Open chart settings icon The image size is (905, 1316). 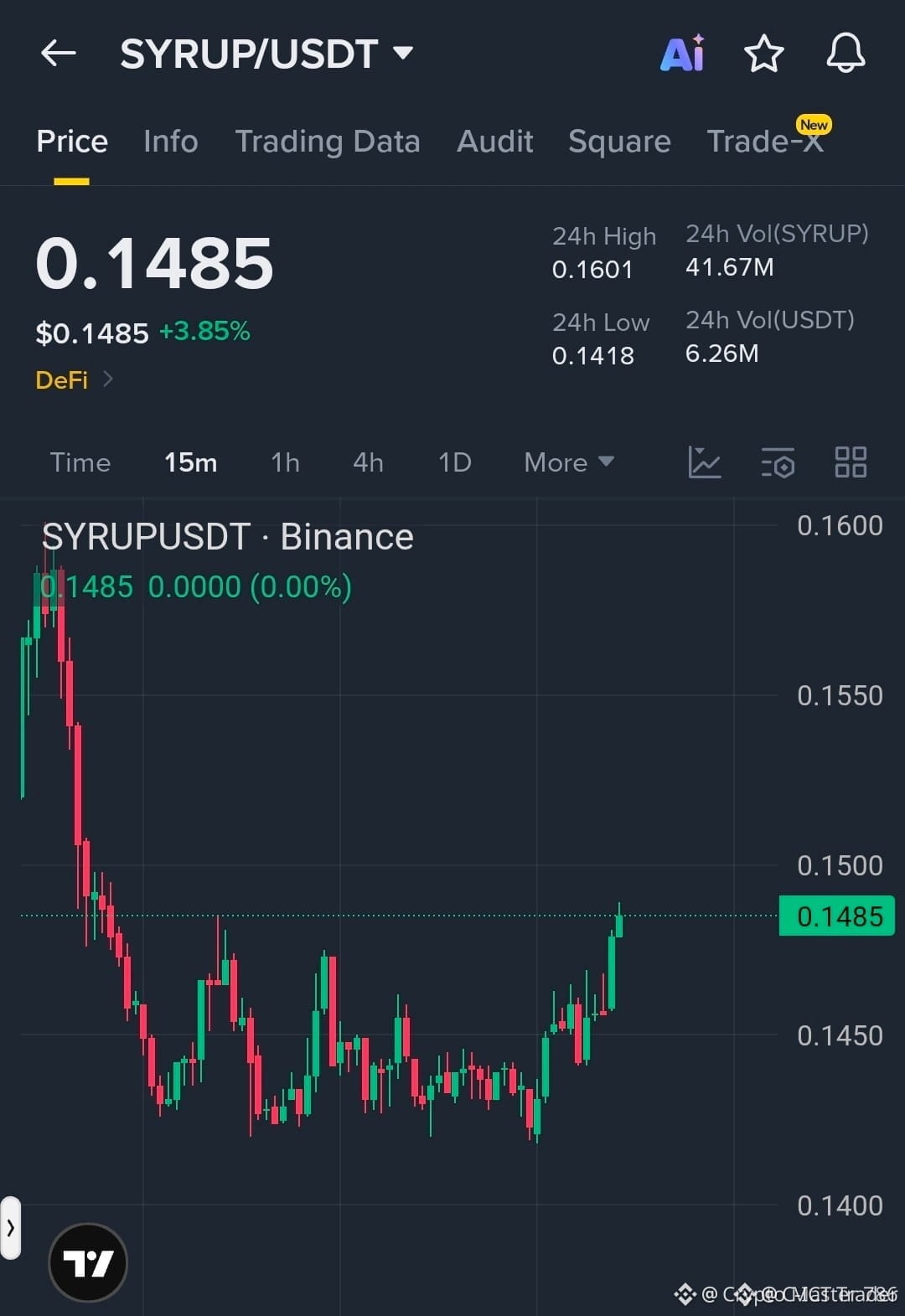778,462
